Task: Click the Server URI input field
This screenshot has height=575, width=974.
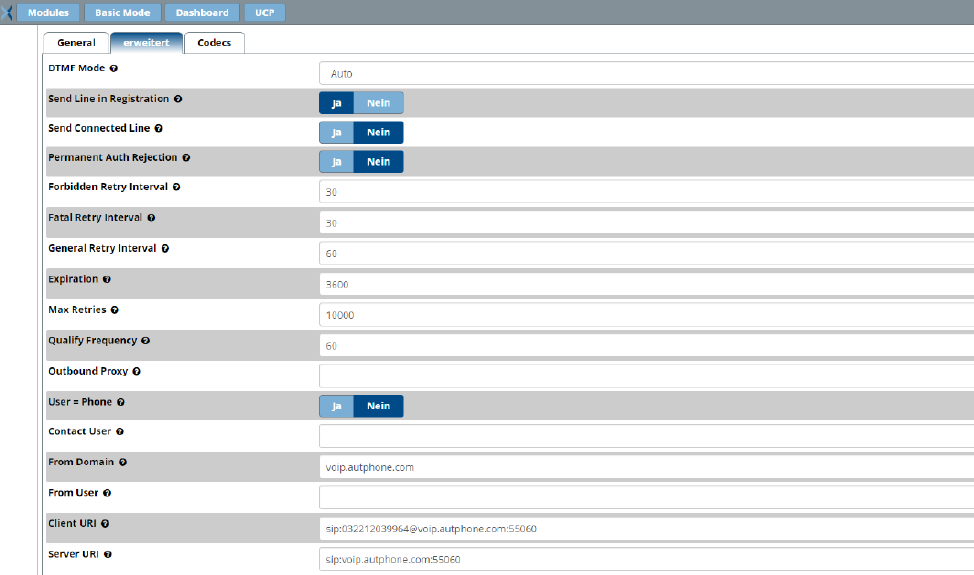Action: tap(645, 559)
